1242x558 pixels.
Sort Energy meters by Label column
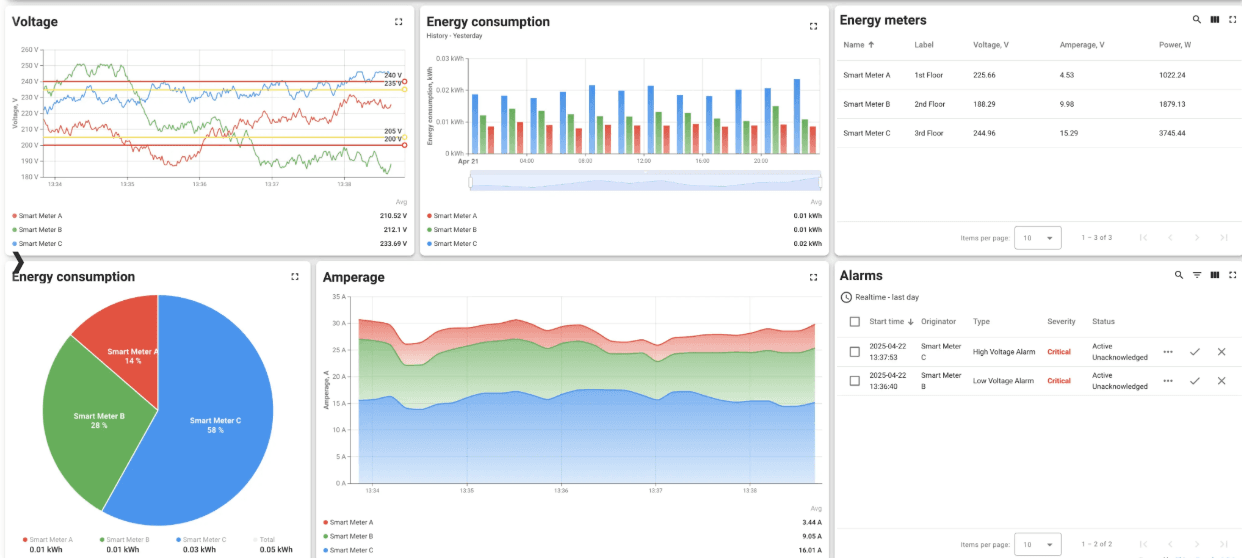coord(923,45)
